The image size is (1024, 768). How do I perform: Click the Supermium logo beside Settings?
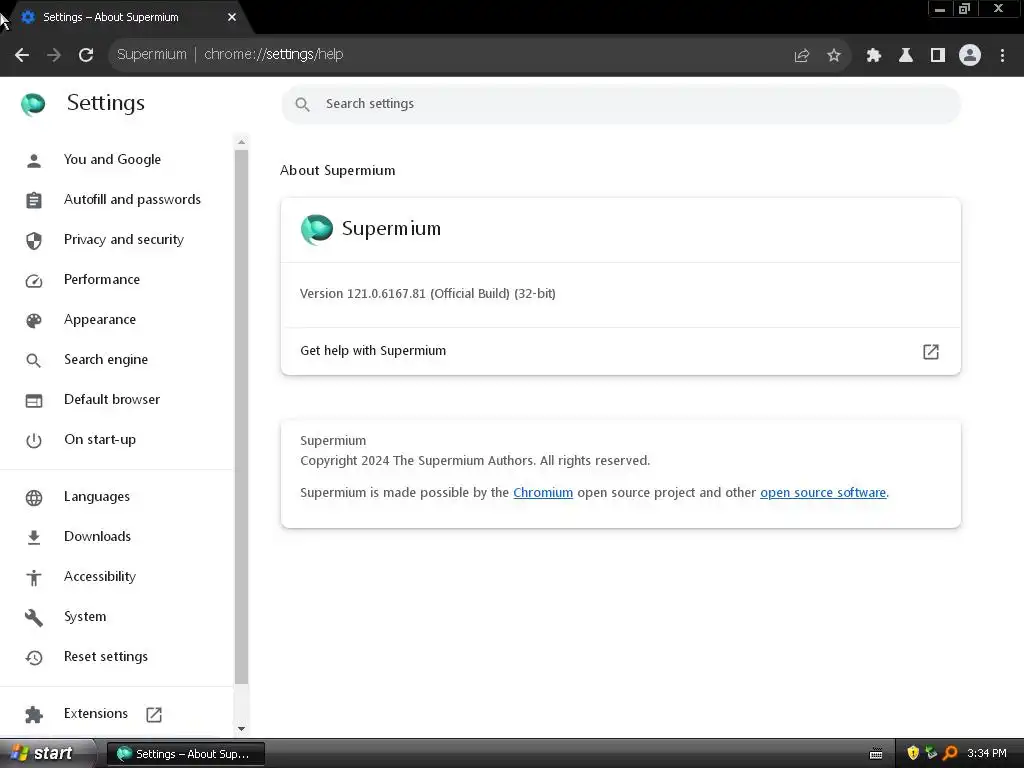[x=33, y=104]
